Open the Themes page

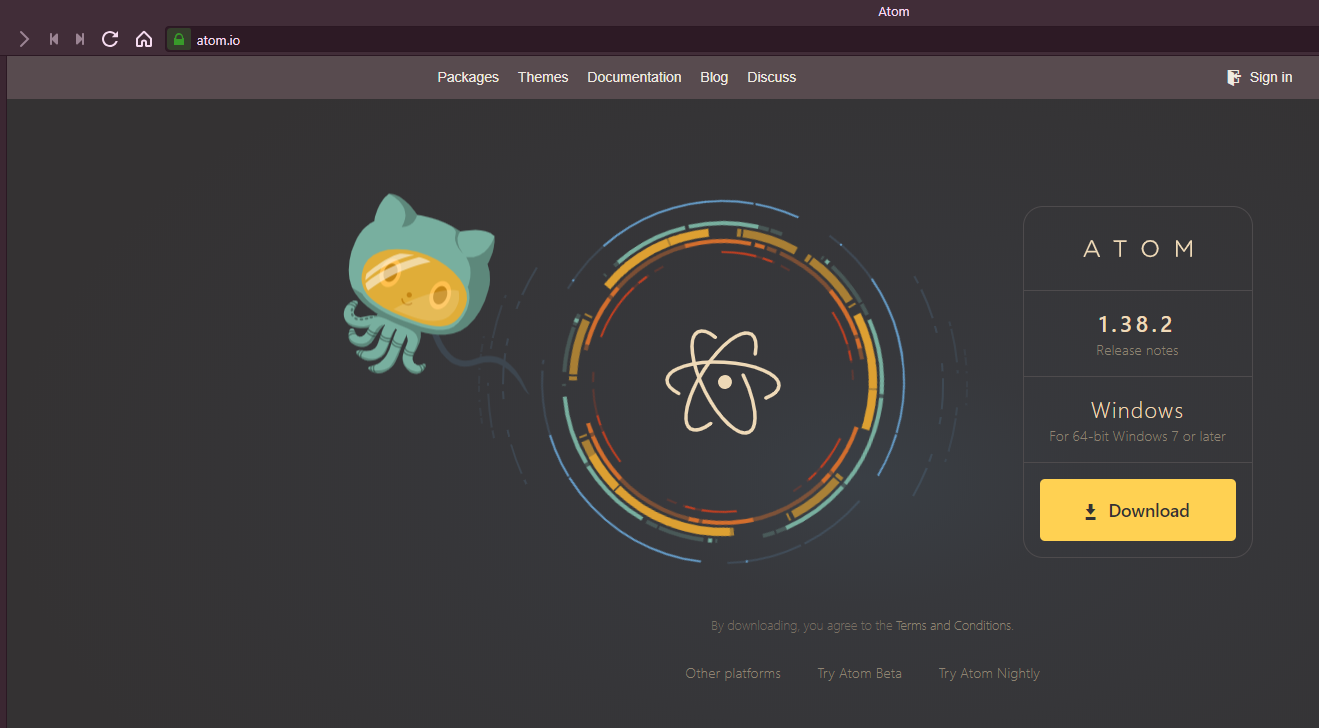(542, 77)
